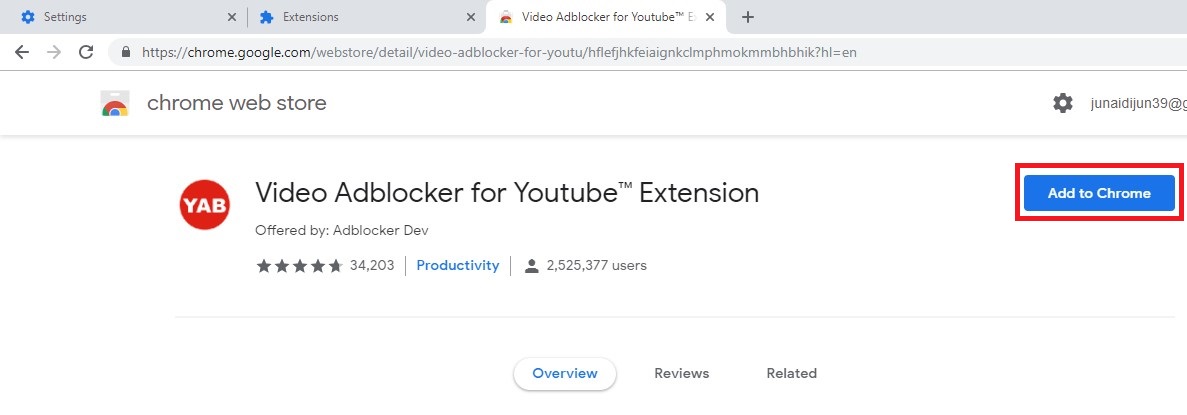The image size is (1187, 415).
Task: Close the Settings tab
Action: point(232,17)
